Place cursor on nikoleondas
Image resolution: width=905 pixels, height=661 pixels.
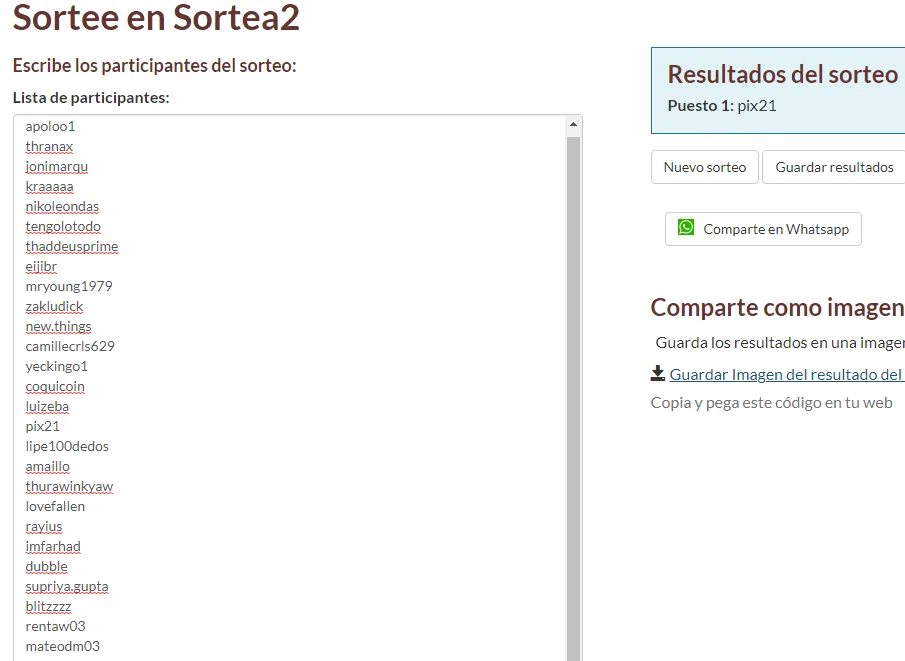point(62,207)
